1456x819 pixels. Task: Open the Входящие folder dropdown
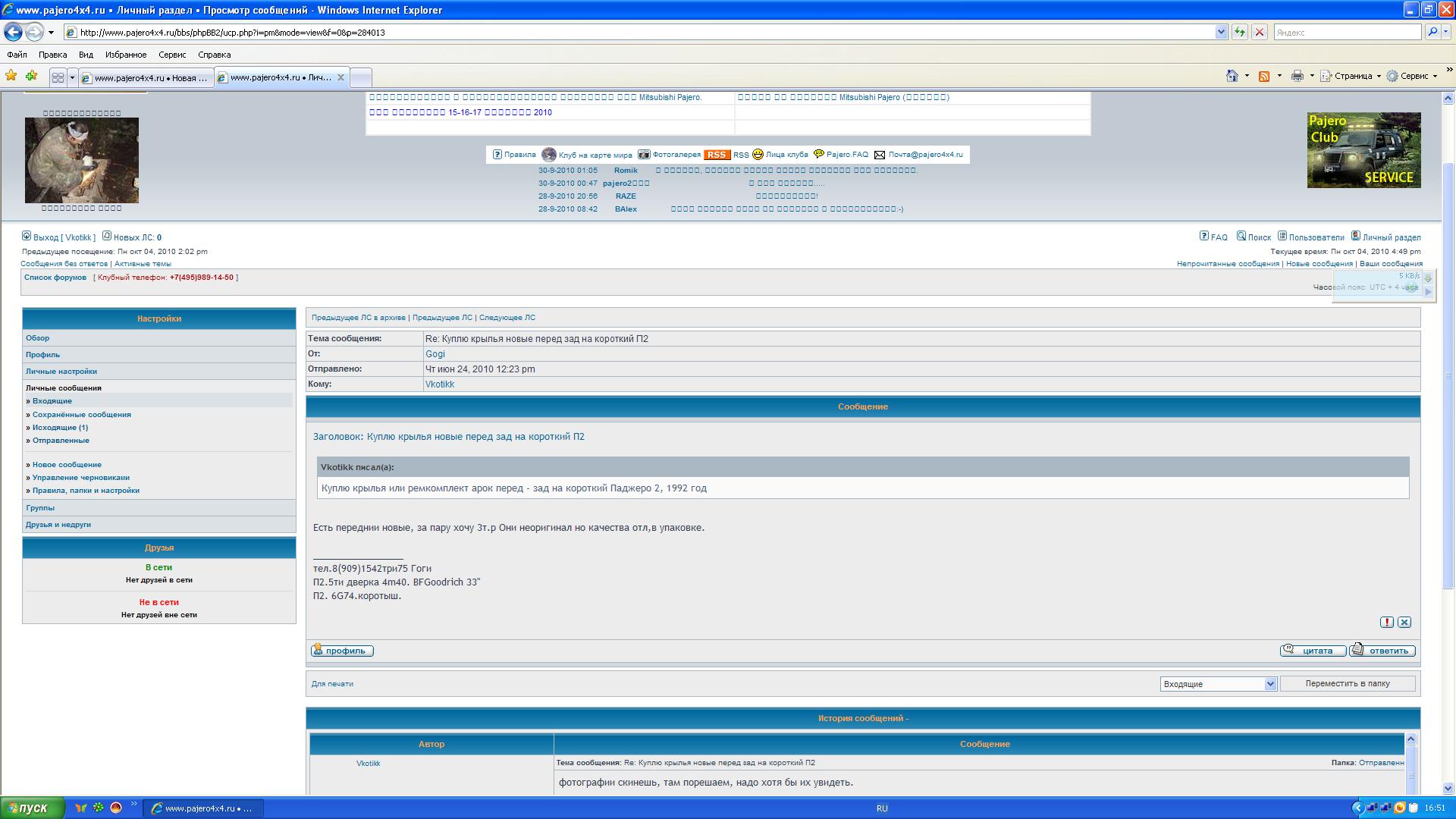coord(1219,684)
